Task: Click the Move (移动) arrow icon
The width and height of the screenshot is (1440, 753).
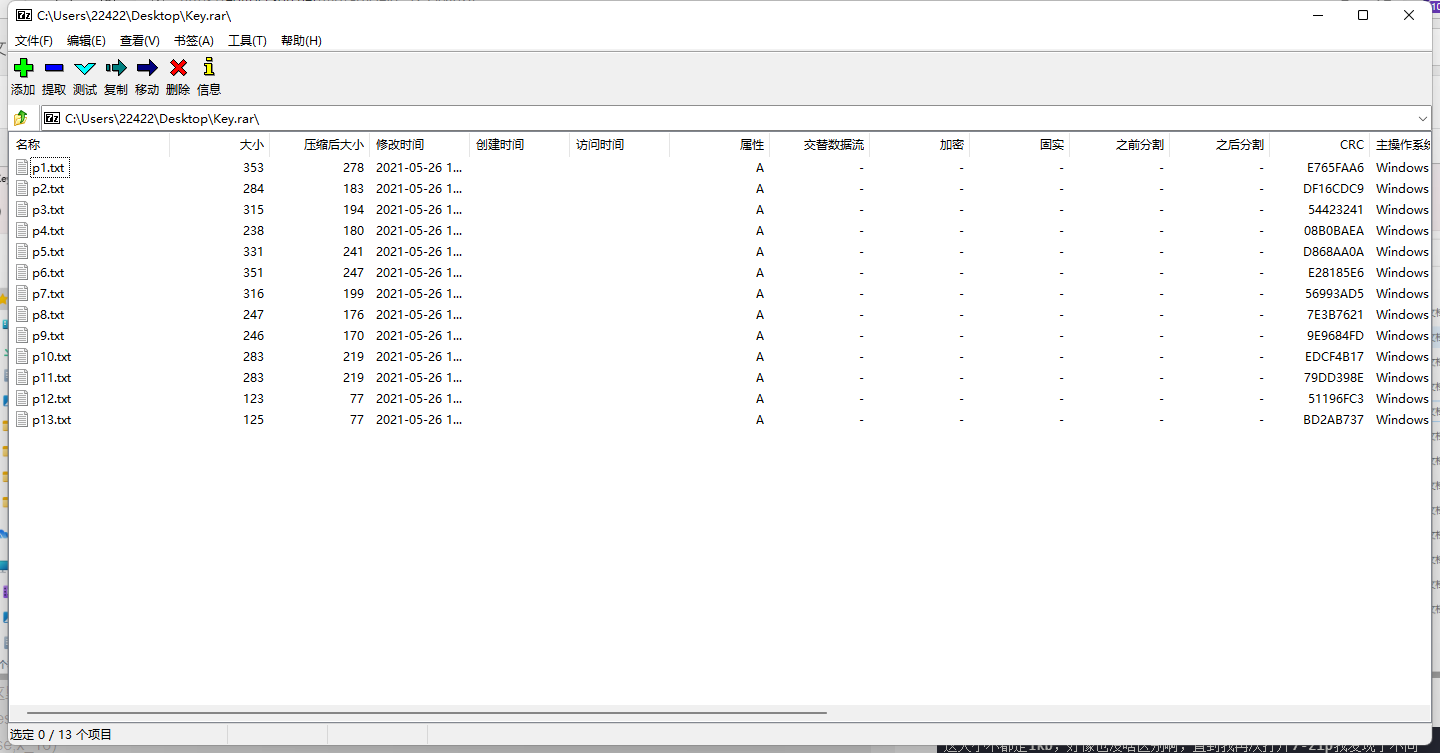Action: [x=147, y=68]
